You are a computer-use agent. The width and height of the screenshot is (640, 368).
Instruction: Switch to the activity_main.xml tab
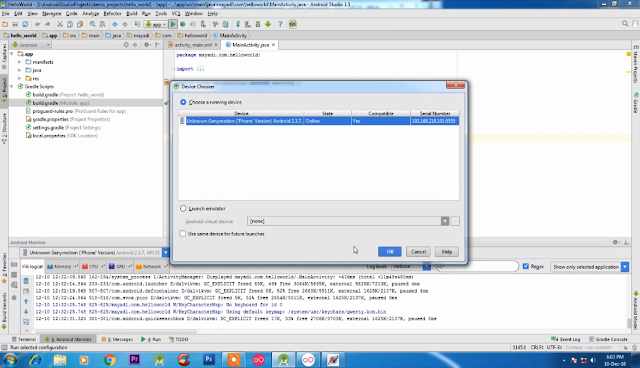coord(193,45)
